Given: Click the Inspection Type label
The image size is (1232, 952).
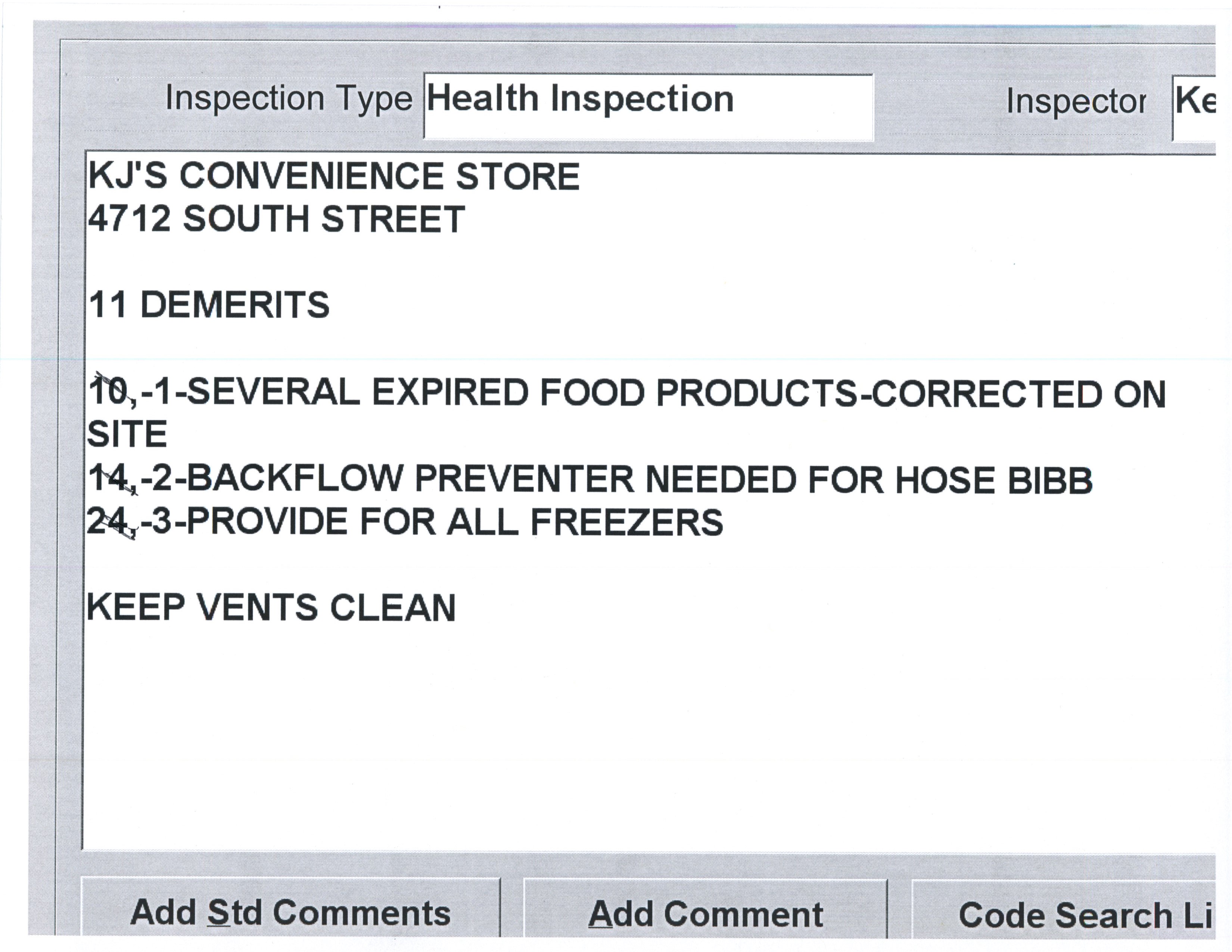Looking at the screenshot, I should point(289,99).
